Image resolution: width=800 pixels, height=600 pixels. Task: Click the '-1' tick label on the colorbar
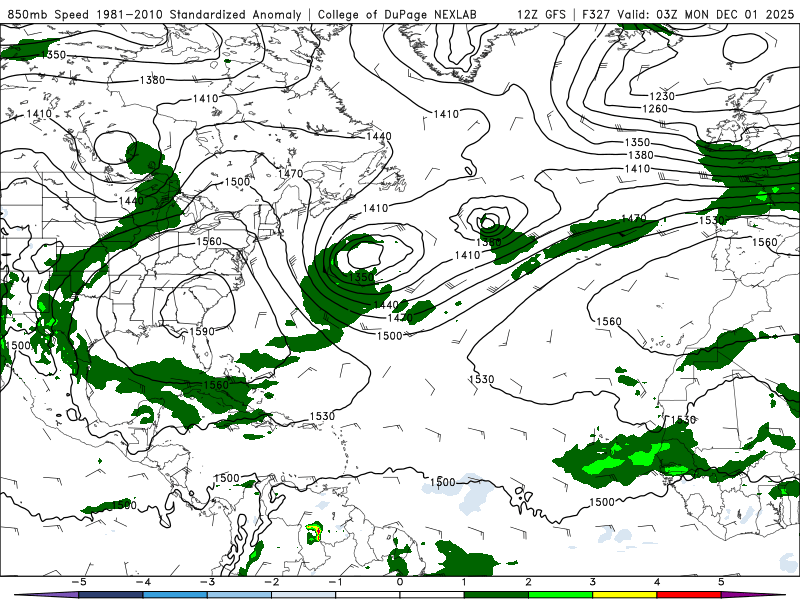pos(335,582)
